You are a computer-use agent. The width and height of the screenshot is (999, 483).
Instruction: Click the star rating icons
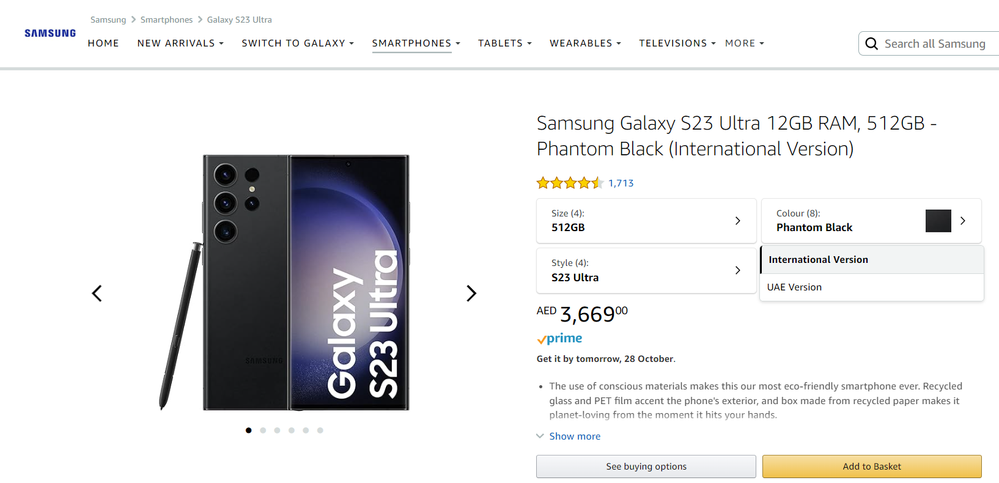(x=570, y=184)
